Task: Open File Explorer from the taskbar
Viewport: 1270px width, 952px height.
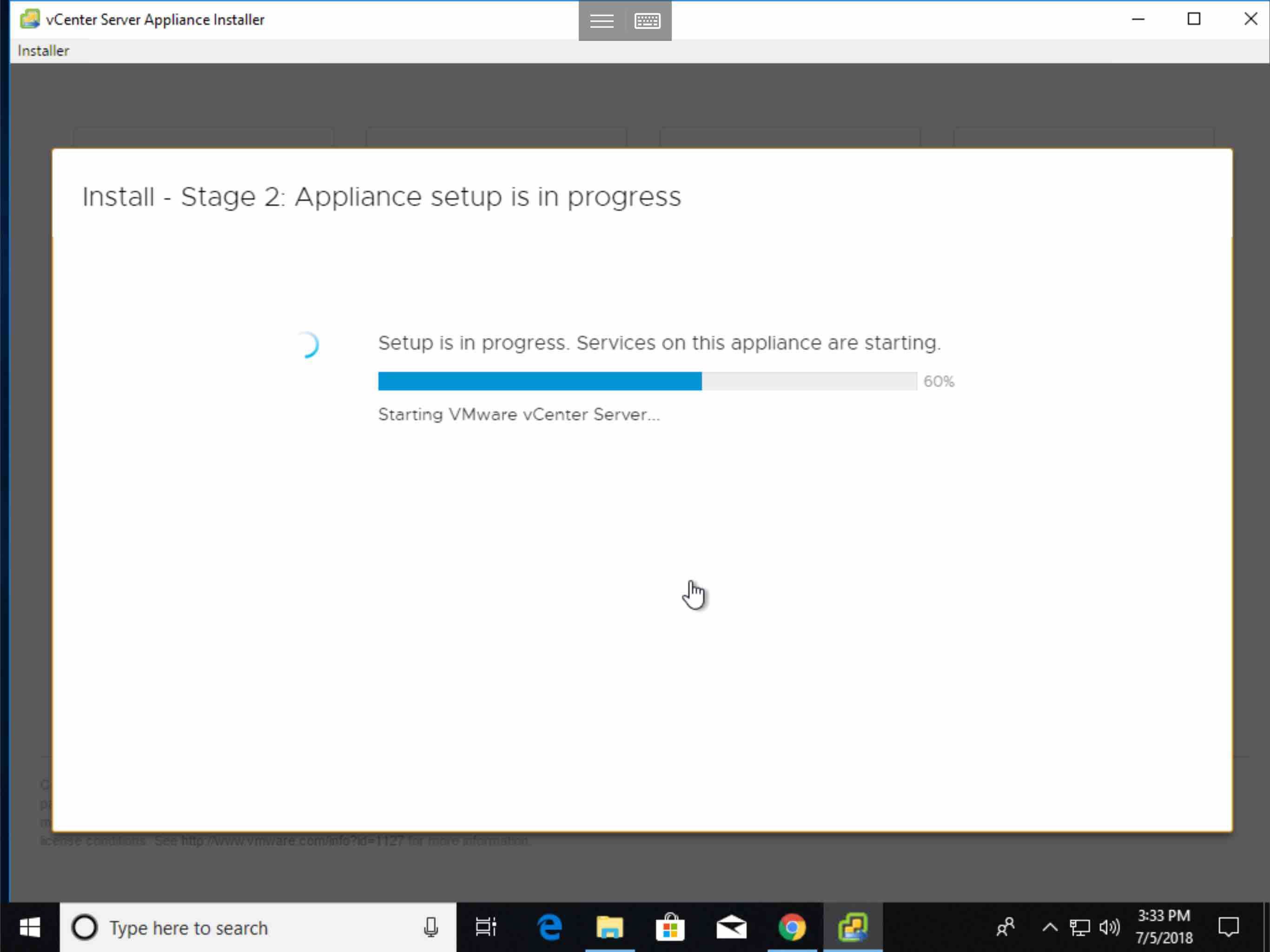Action: click(x=609, y=927)
